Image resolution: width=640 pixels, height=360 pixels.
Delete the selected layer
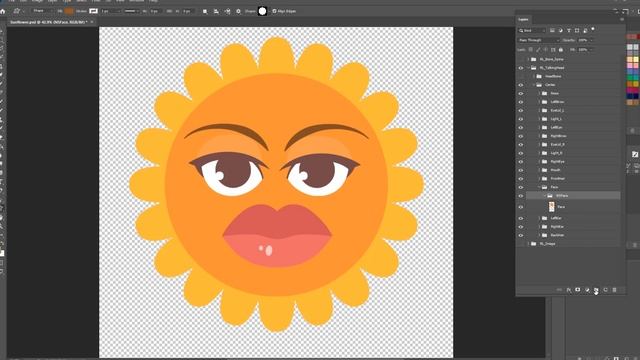click(614, 290)
